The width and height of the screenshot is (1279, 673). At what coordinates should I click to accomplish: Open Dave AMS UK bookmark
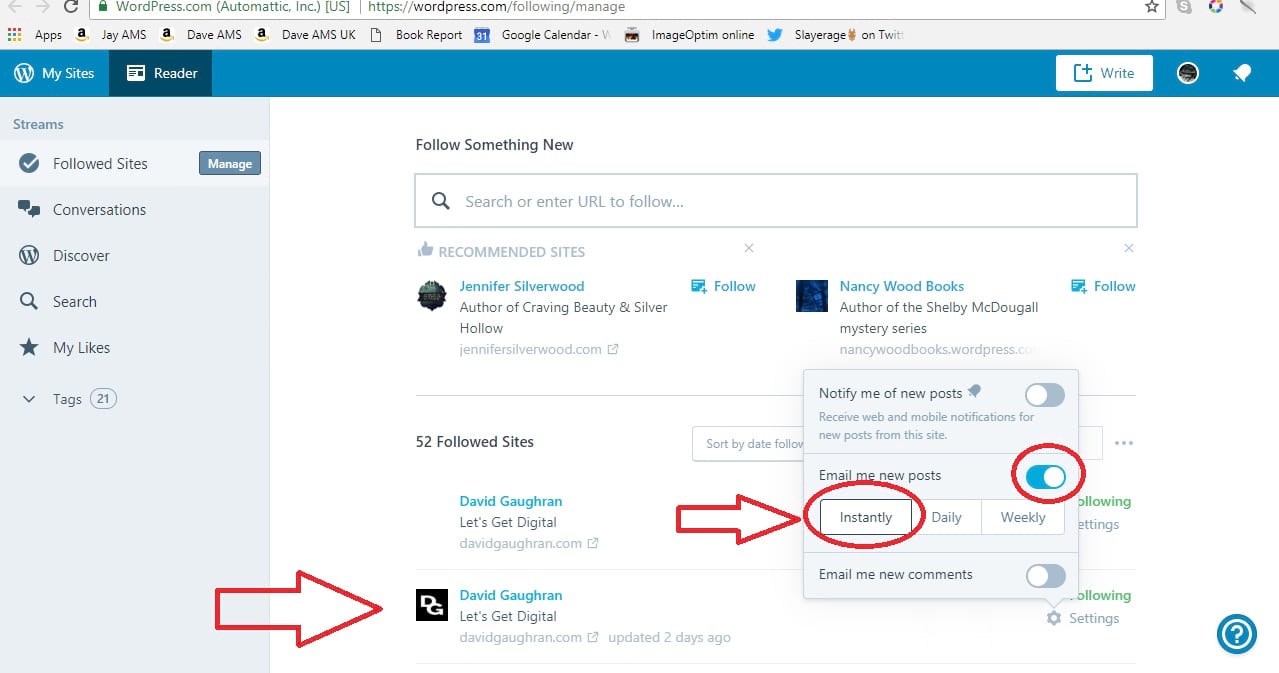[x=306, y=34]
